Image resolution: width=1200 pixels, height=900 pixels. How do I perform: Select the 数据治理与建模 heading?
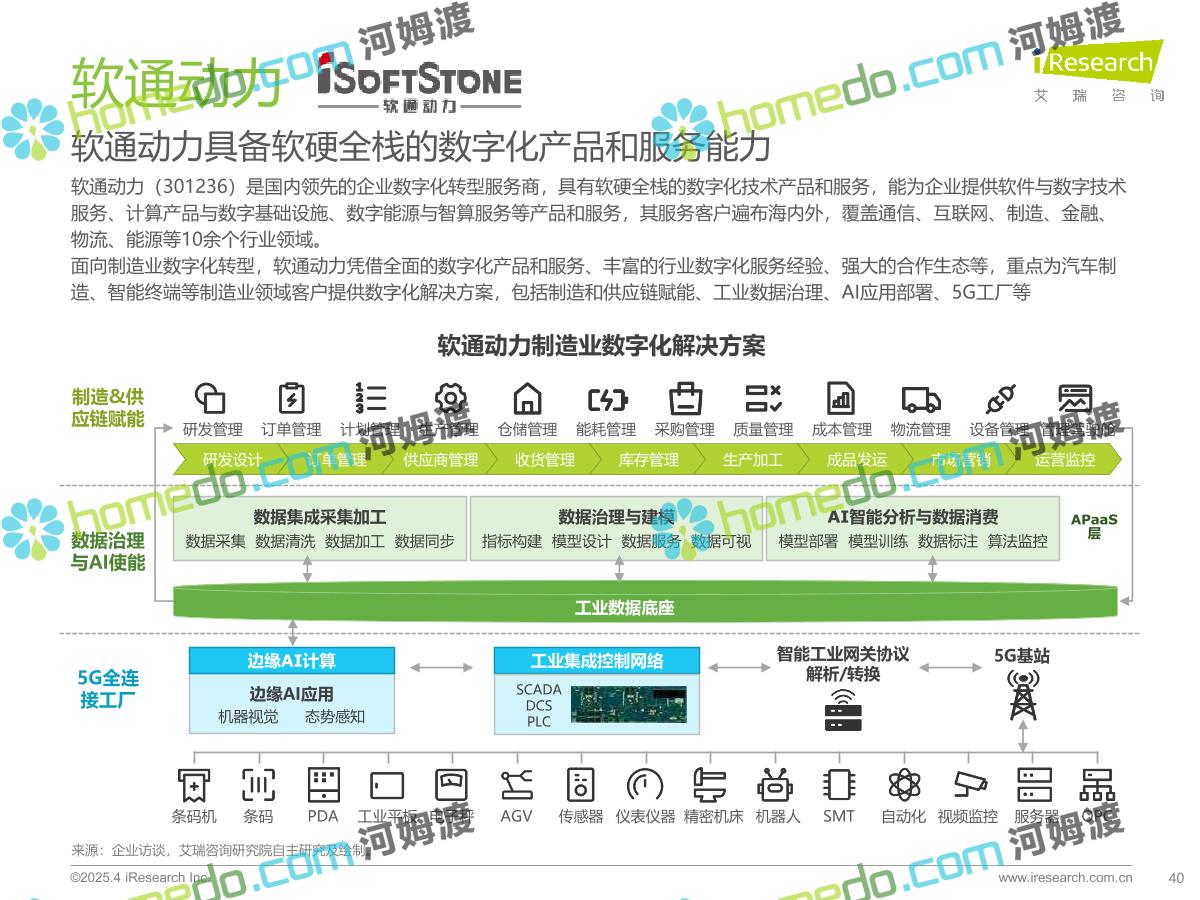[617, 517]
